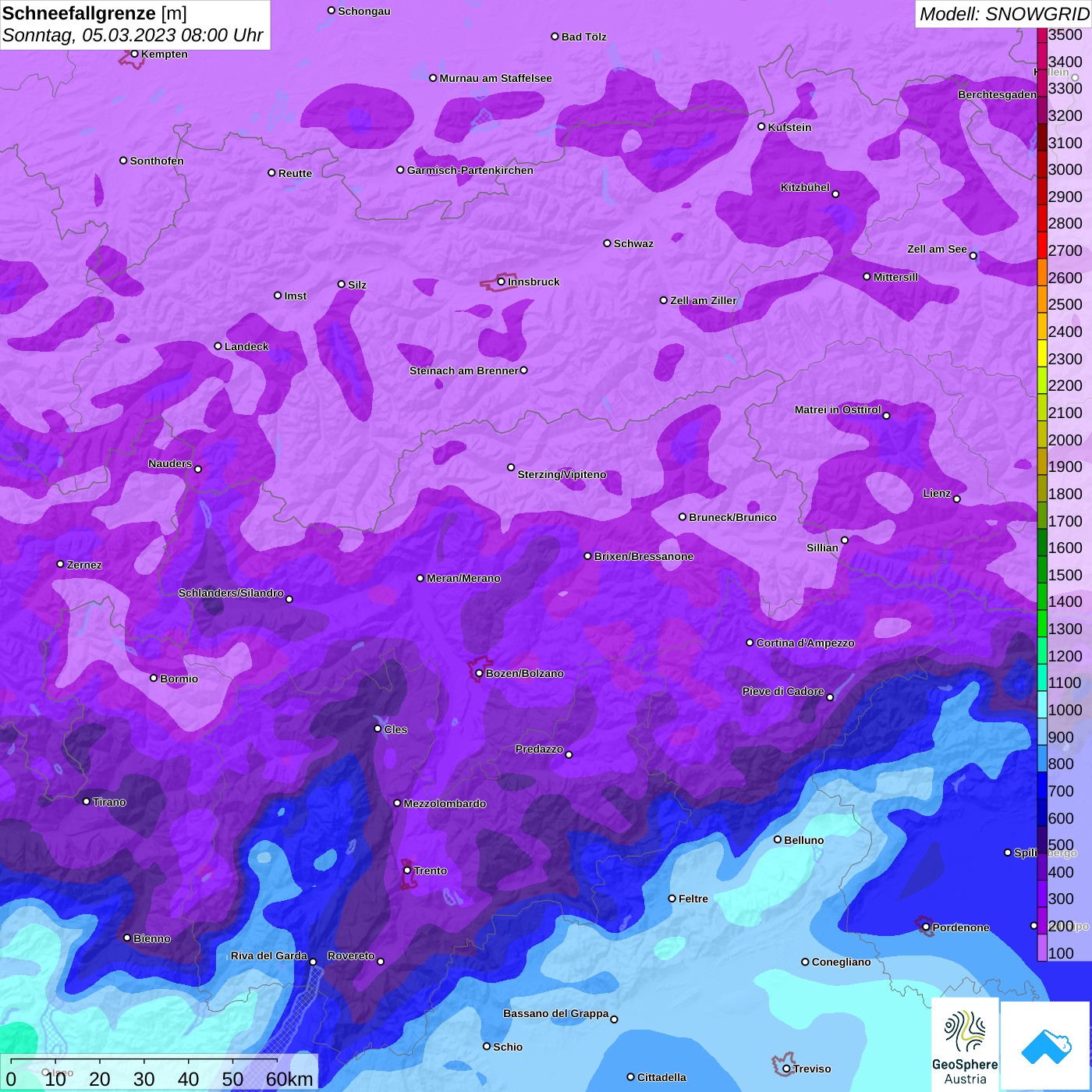Pick the orange legend swatch beside 2600

tap(1041, 271)
